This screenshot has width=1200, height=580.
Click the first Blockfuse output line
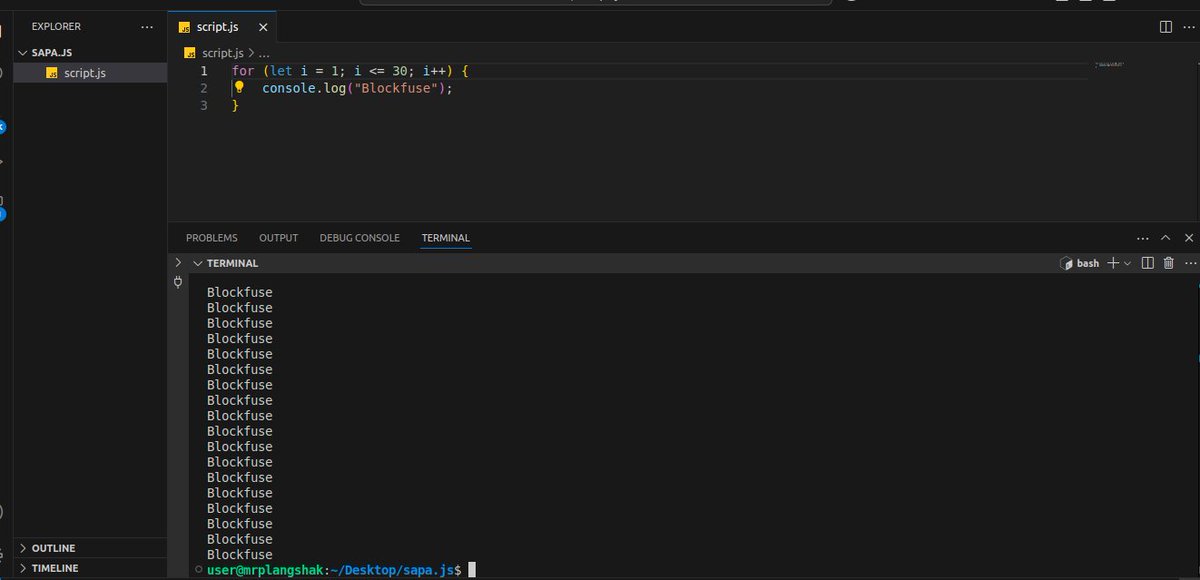point(240,292)
